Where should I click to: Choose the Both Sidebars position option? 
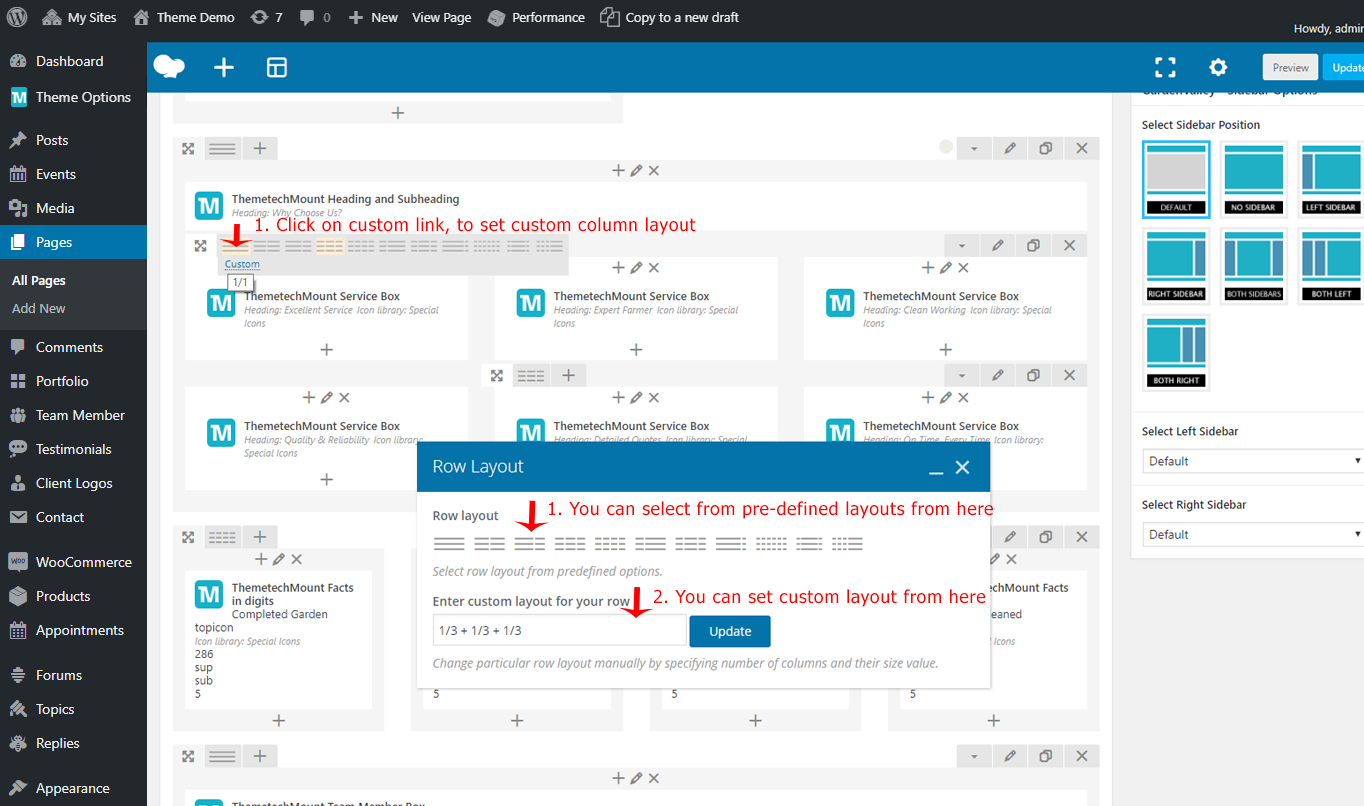(1253, 265)
